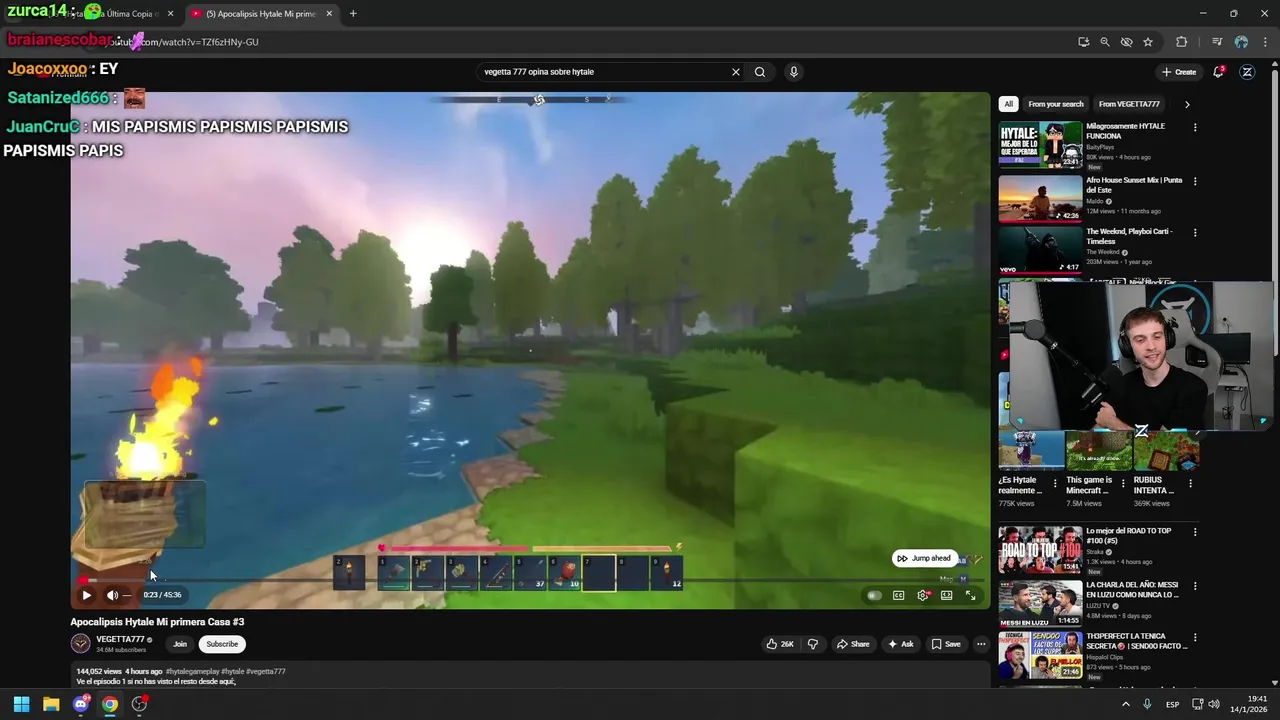1280x720 pixels.
Task: Click install app icon in address bar
Action: pyautogui.click(x=1084, y=42)
